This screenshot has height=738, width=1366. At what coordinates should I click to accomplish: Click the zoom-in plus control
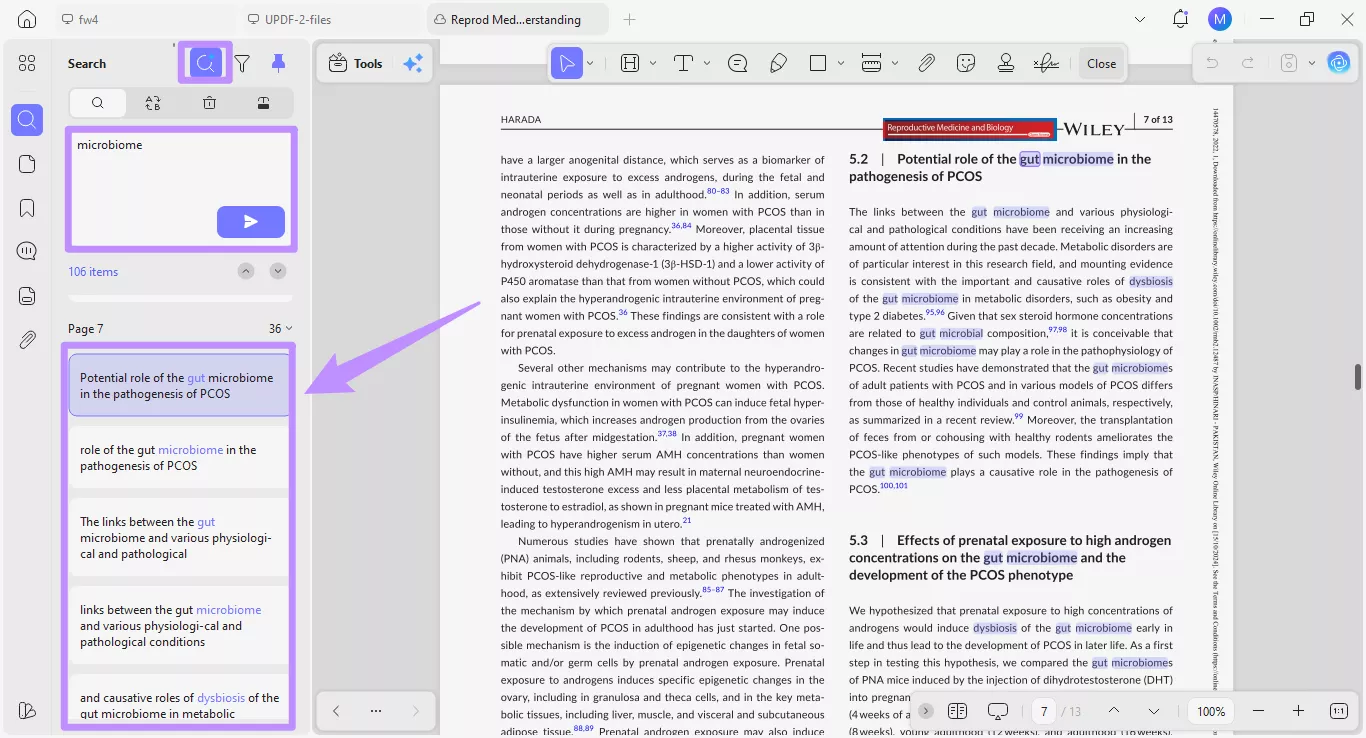click(x=1298, y=711)
